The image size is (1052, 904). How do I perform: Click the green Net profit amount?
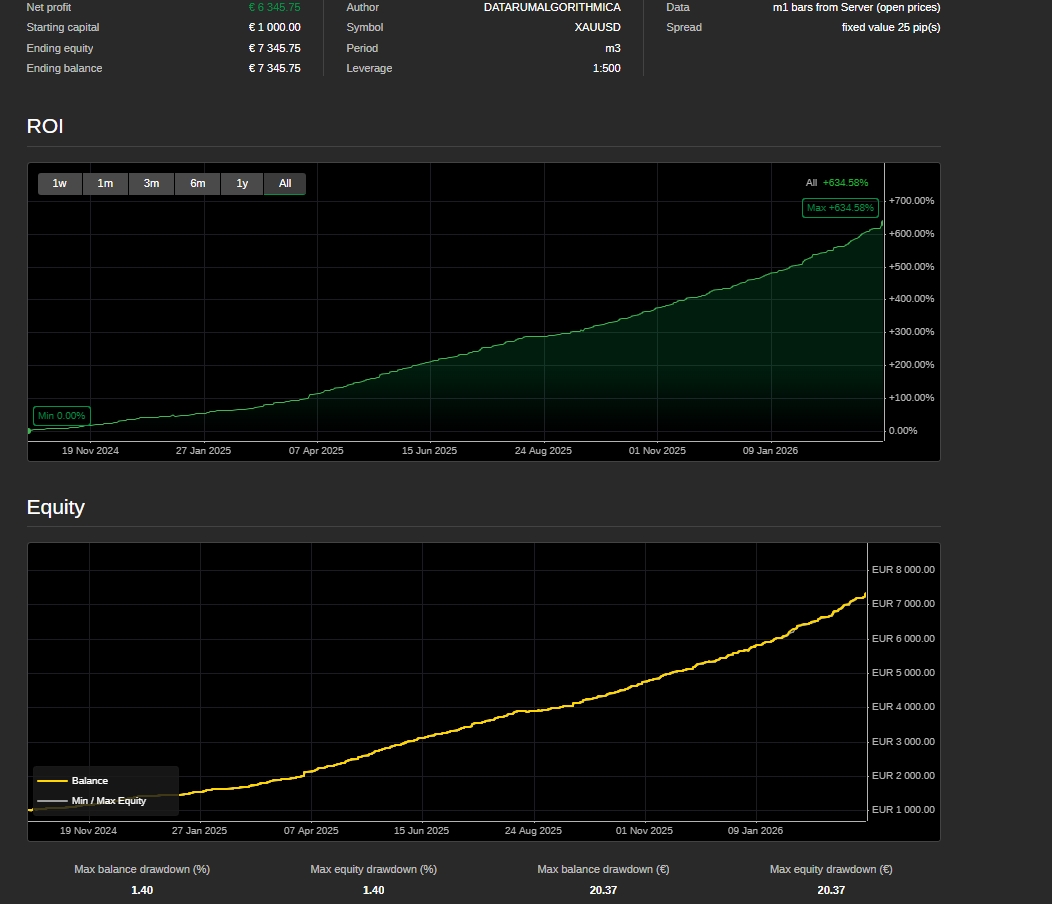[x=274, y=7]
